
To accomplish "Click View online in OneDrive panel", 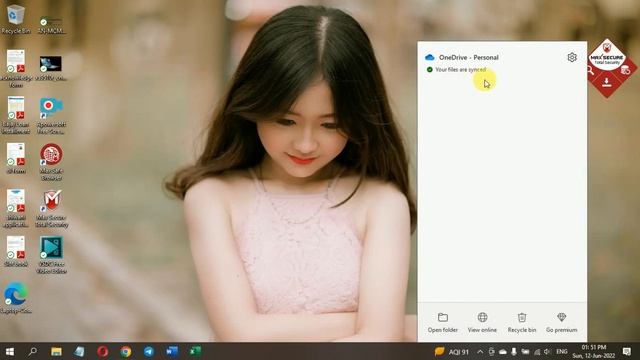I will (x=482, y=322).
